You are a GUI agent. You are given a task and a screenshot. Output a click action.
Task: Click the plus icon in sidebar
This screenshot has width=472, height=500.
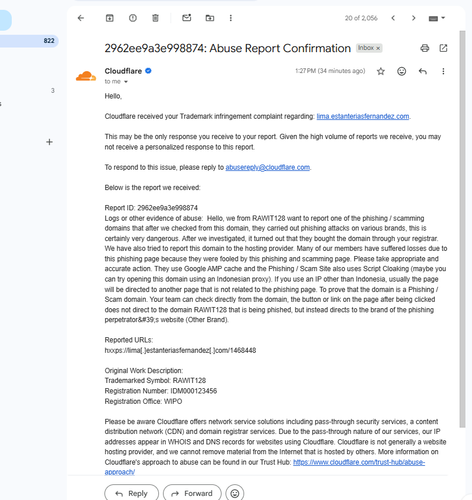[x=49, y=142]
